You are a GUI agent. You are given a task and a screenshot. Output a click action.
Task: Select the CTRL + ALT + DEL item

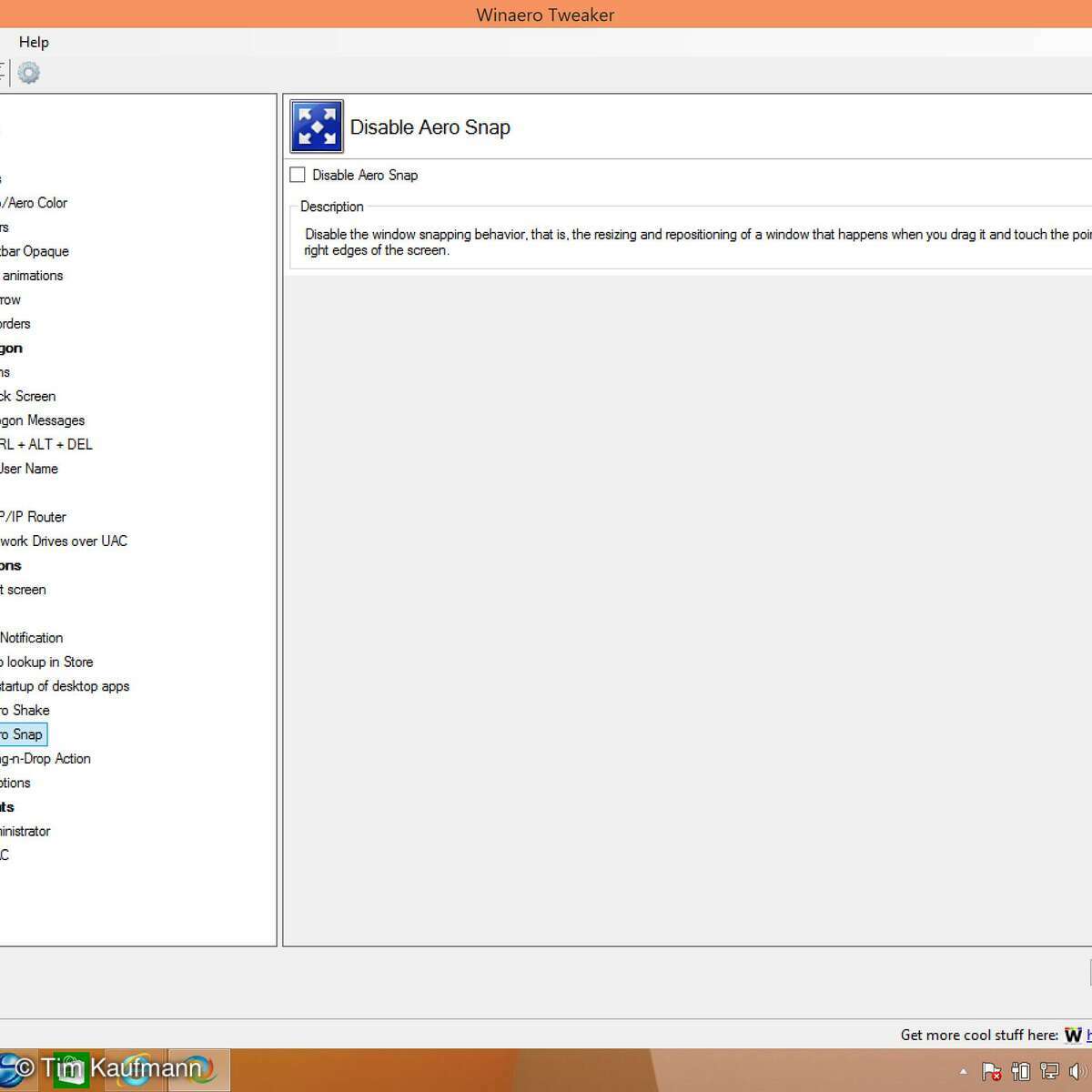pos(45,444)
